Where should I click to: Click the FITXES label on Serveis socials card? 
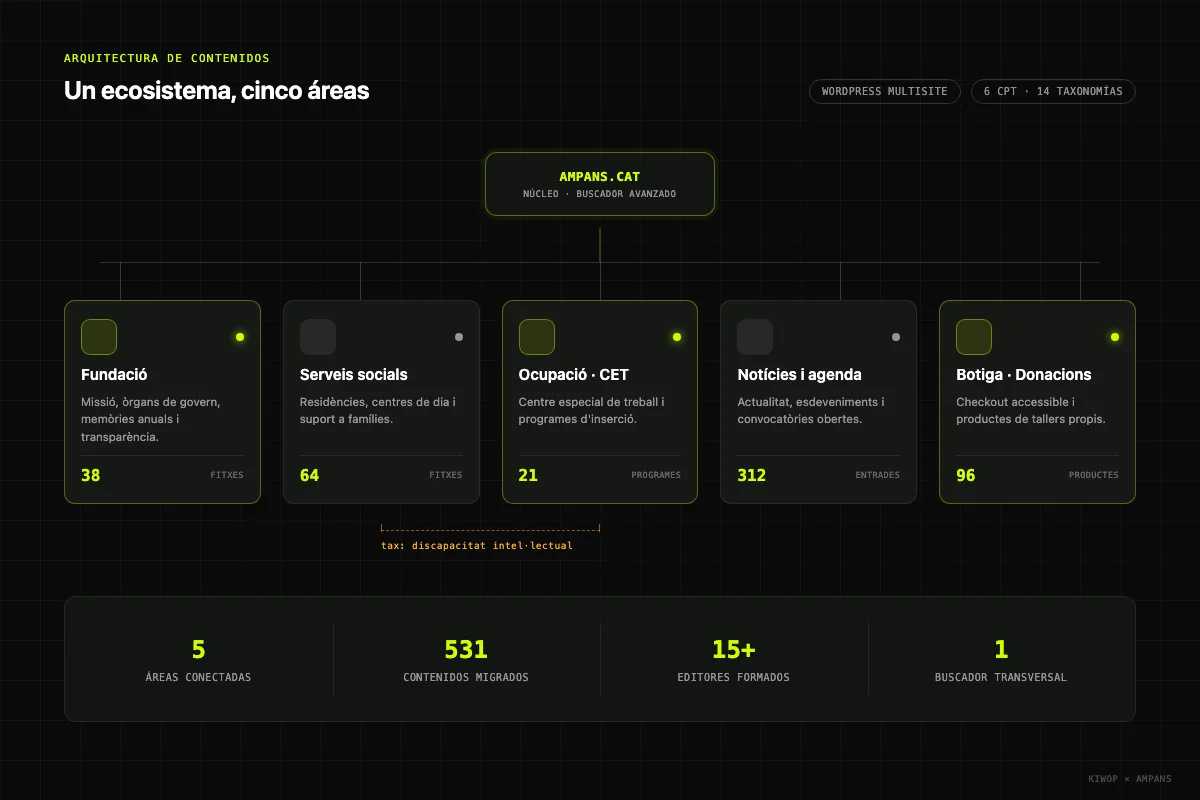(446, 475)
